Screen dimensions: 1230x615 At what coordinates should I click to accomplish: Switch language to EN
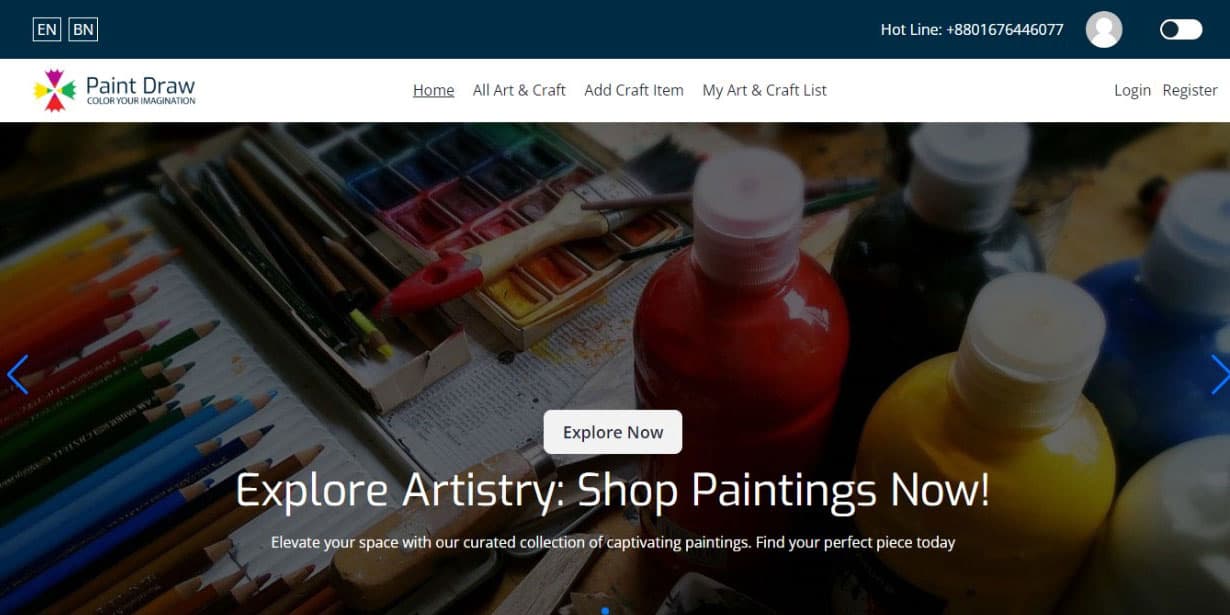(x=47, y=29)
